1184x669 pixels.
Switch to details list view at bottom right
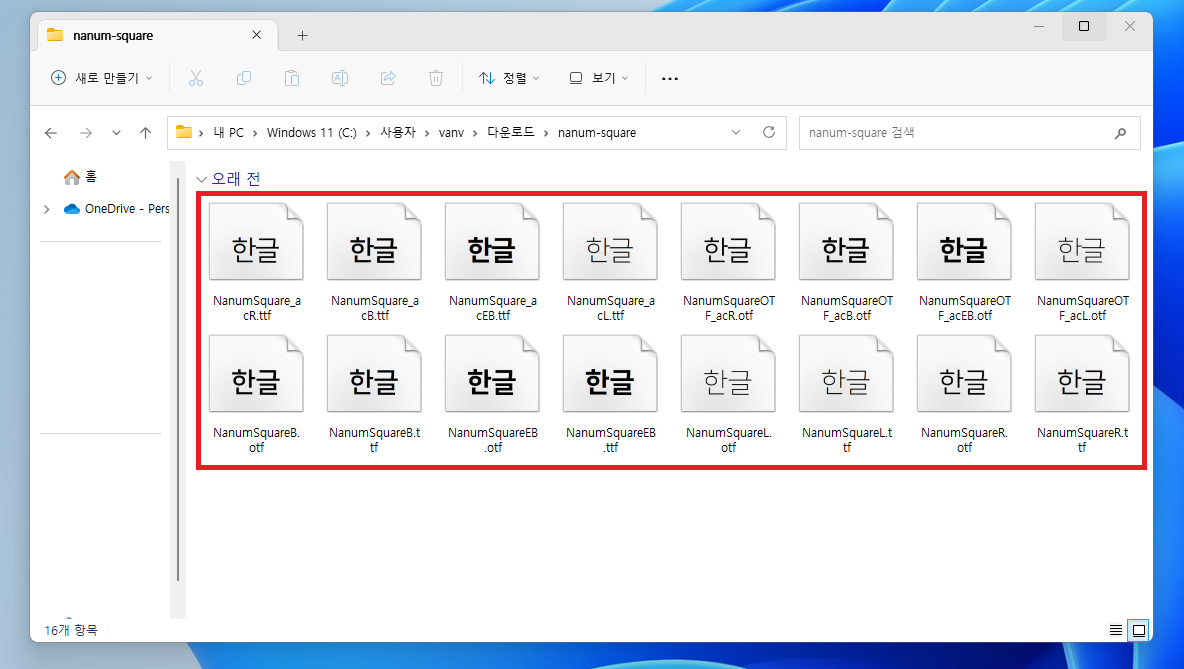(1115, 630)
